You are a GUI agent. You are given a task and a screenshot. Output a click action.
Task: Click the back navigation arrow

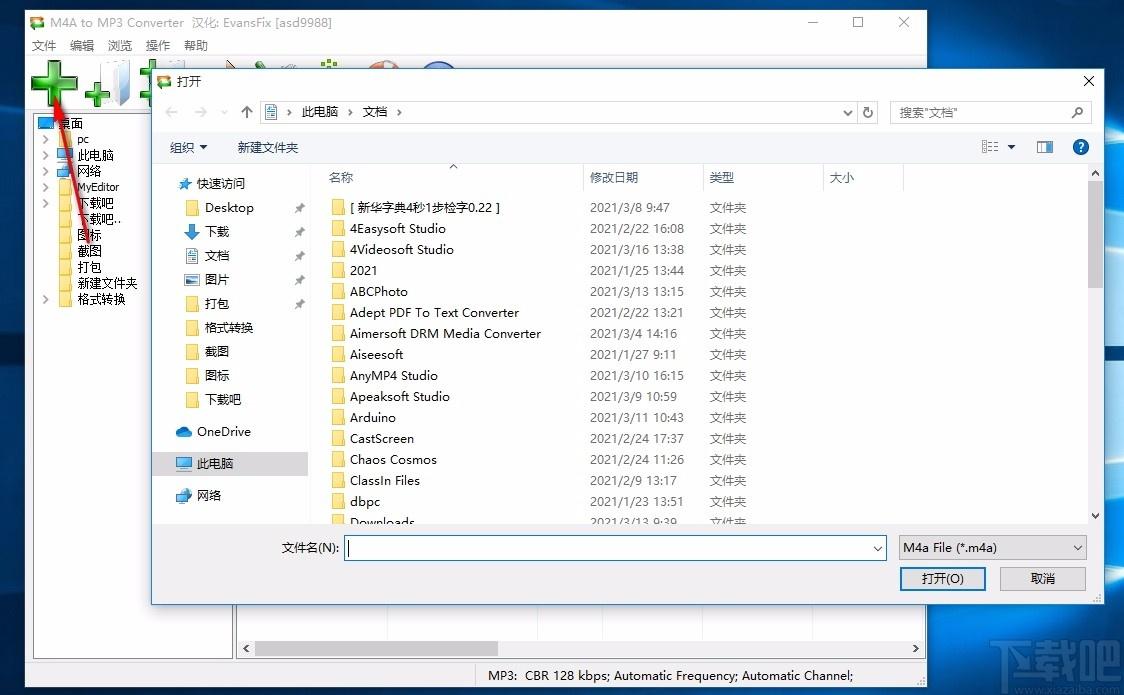point(171,112)
